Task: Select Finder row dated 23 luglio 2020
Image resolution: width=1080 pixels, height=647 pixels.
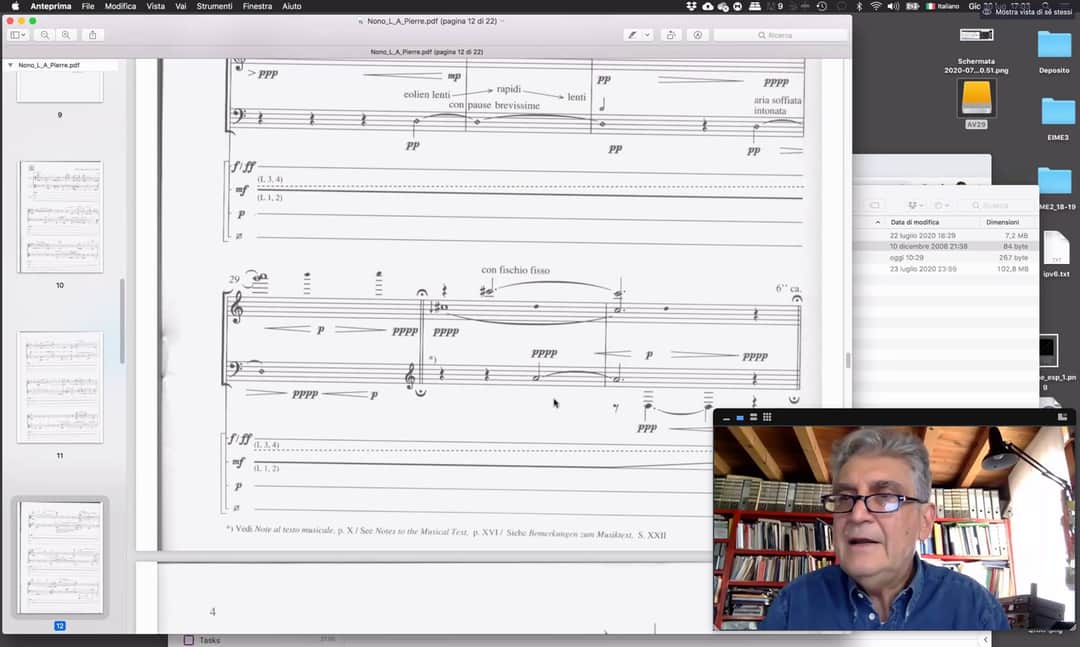Action: pos(946,269)
